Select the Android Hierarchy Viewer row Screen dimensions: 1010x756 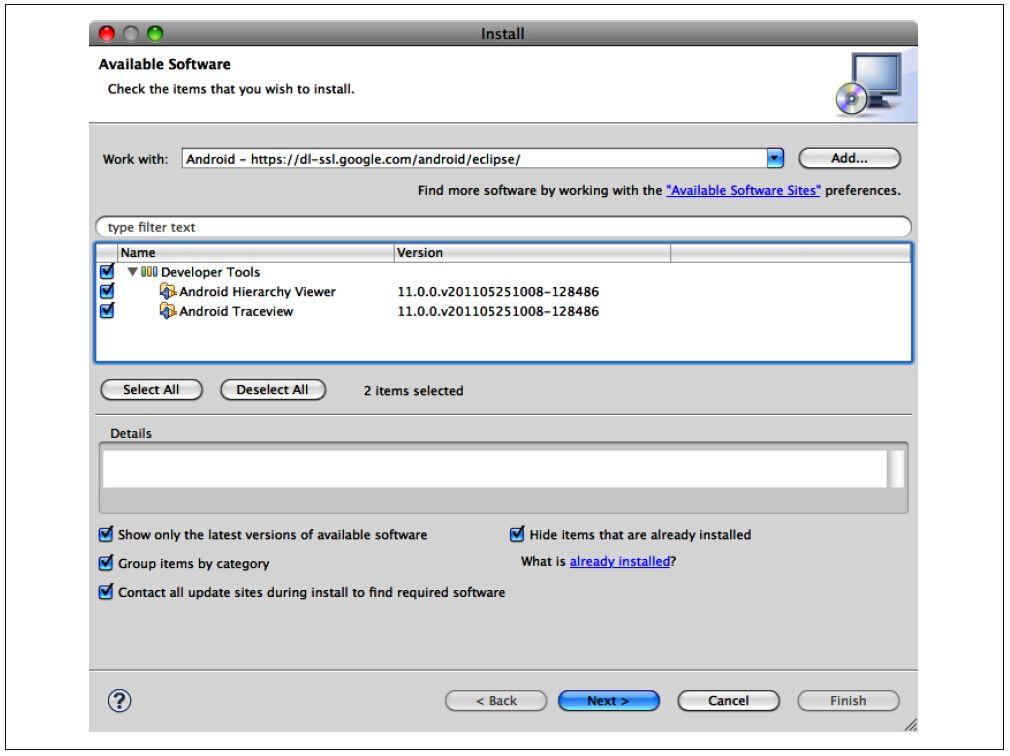[x=503, y=292]
